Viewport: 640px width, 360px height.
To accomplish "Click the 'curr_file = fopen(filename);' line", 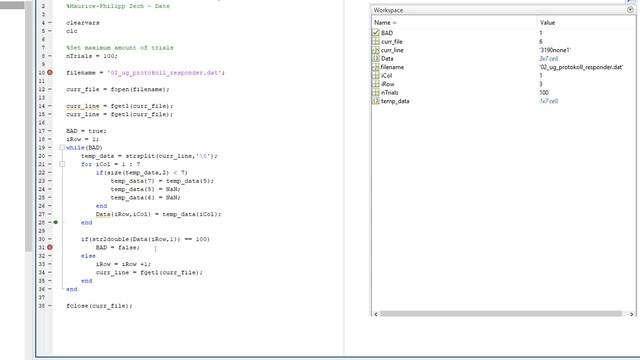I will coord(118,89).
